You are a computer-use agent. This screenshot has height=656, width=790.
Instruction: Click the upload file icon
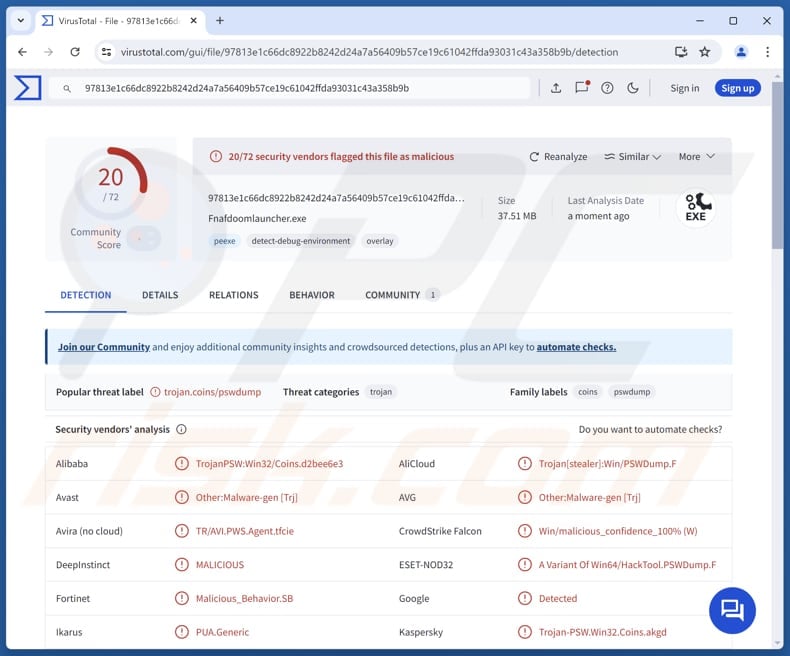[556, 88]
